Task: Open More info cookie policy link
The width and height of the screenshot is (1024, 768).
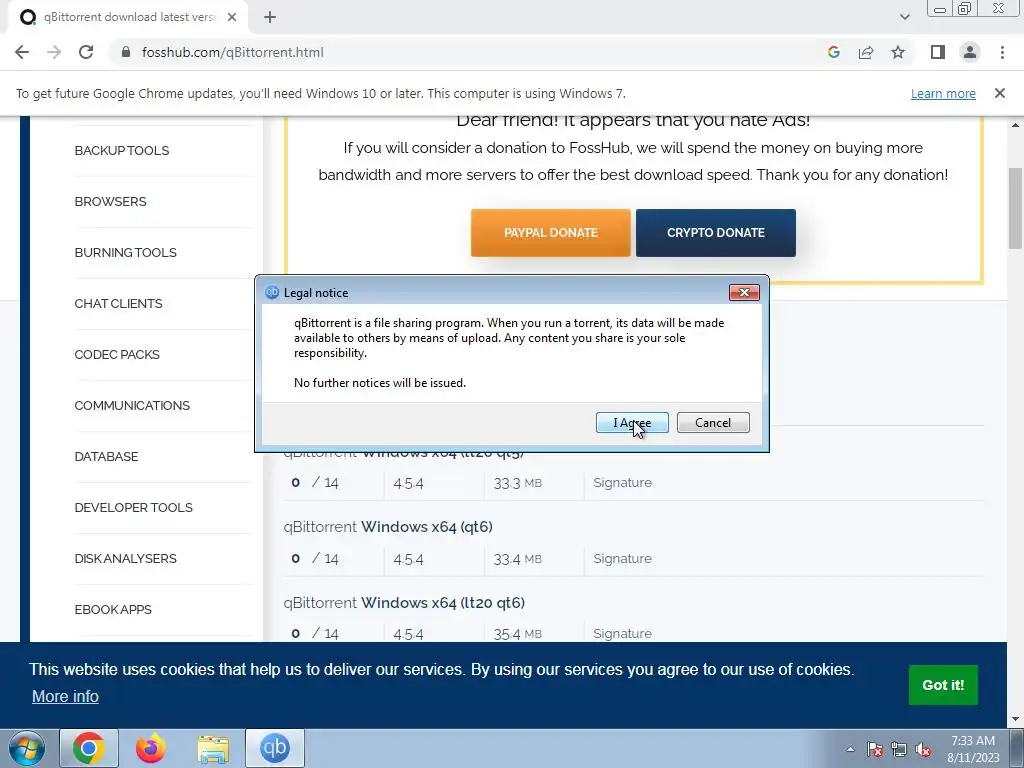Action: tap(65, 696)
